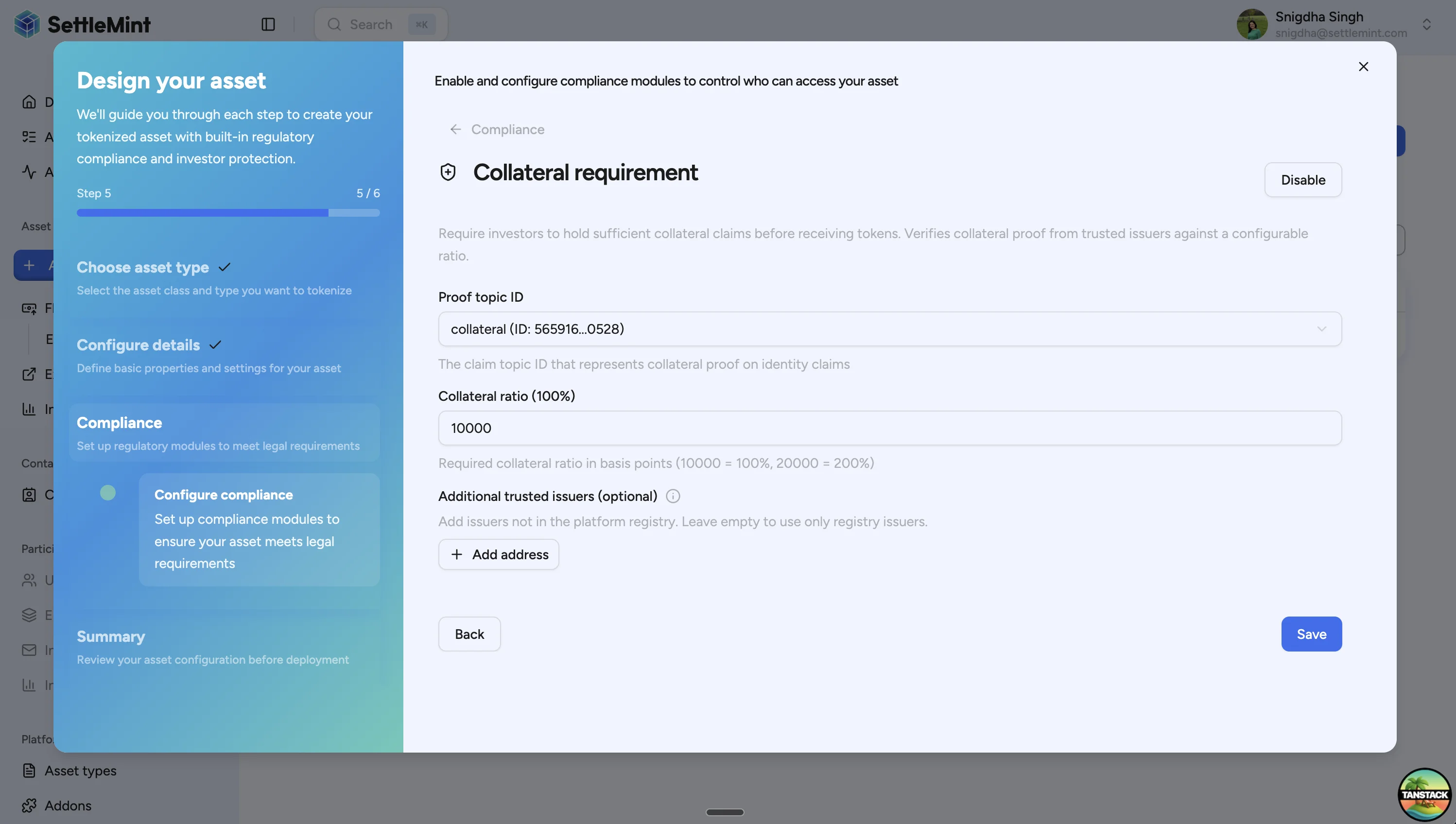Click the back arrow next to Compliance
1456x824 pixels.
456,129
